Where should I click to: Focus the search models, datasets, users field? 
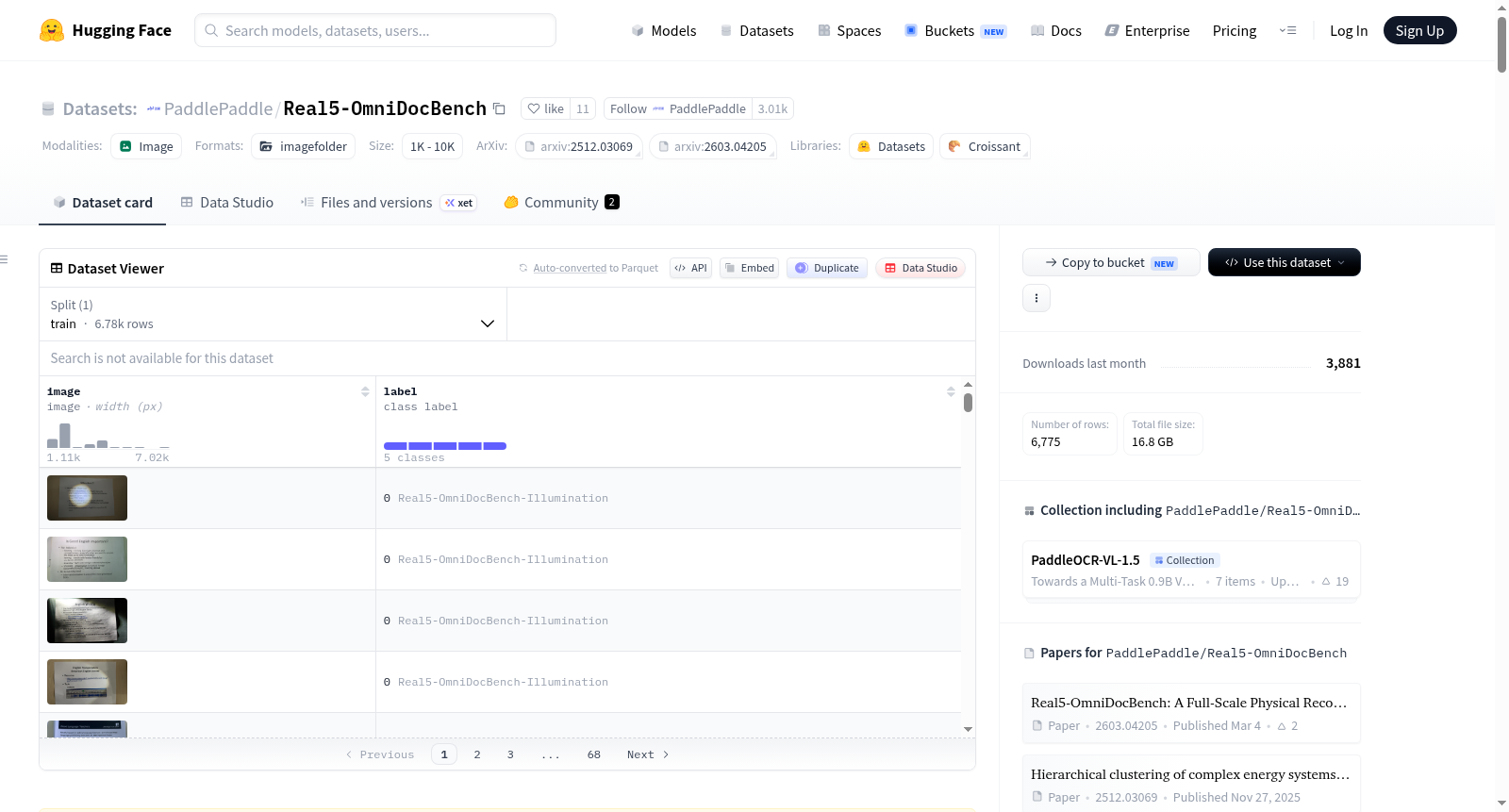click(x=375, y=30)
